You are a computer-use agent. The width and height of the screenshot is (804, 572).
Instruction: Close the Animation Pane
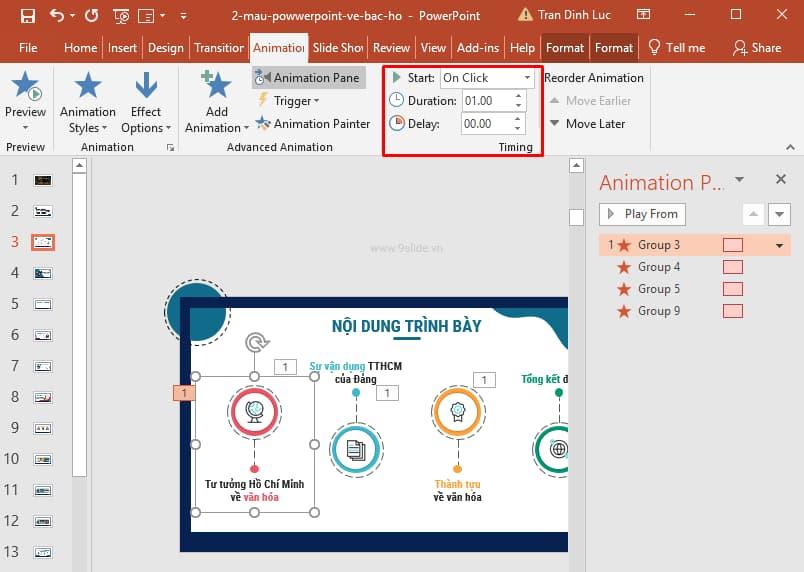[x=781, y=179]
